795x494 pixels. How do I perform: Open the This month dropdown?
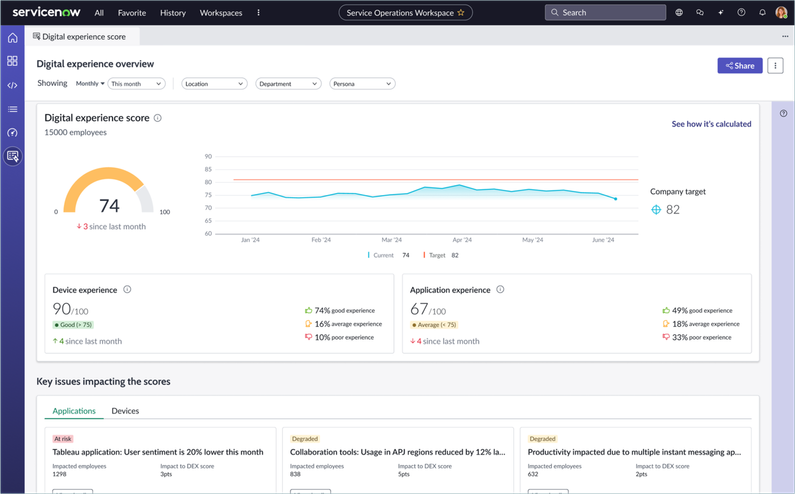136,84
